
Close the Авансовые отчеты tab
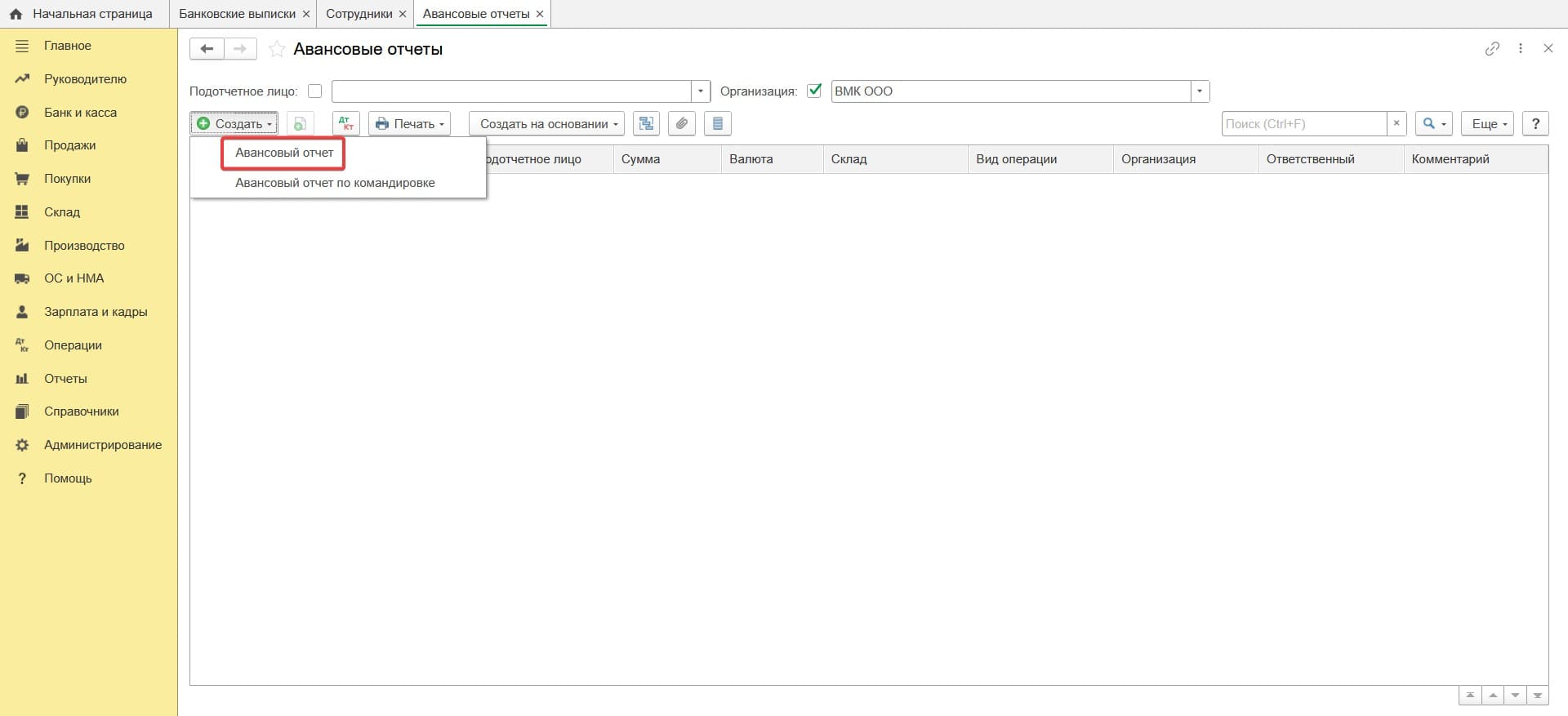click(540, 14)
